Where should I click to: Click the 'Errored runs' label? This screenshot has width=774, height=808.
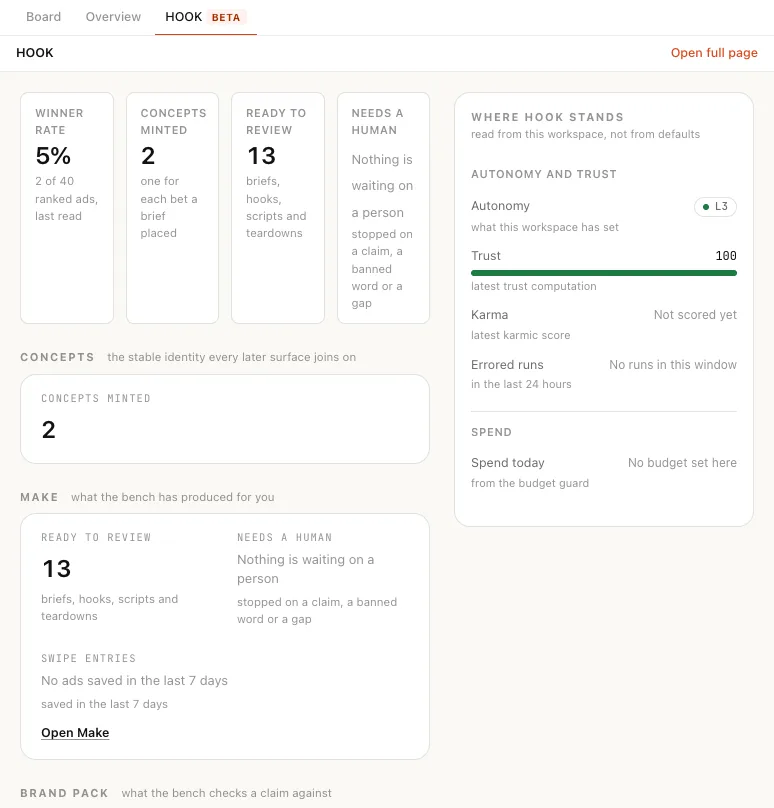point(507,365)
